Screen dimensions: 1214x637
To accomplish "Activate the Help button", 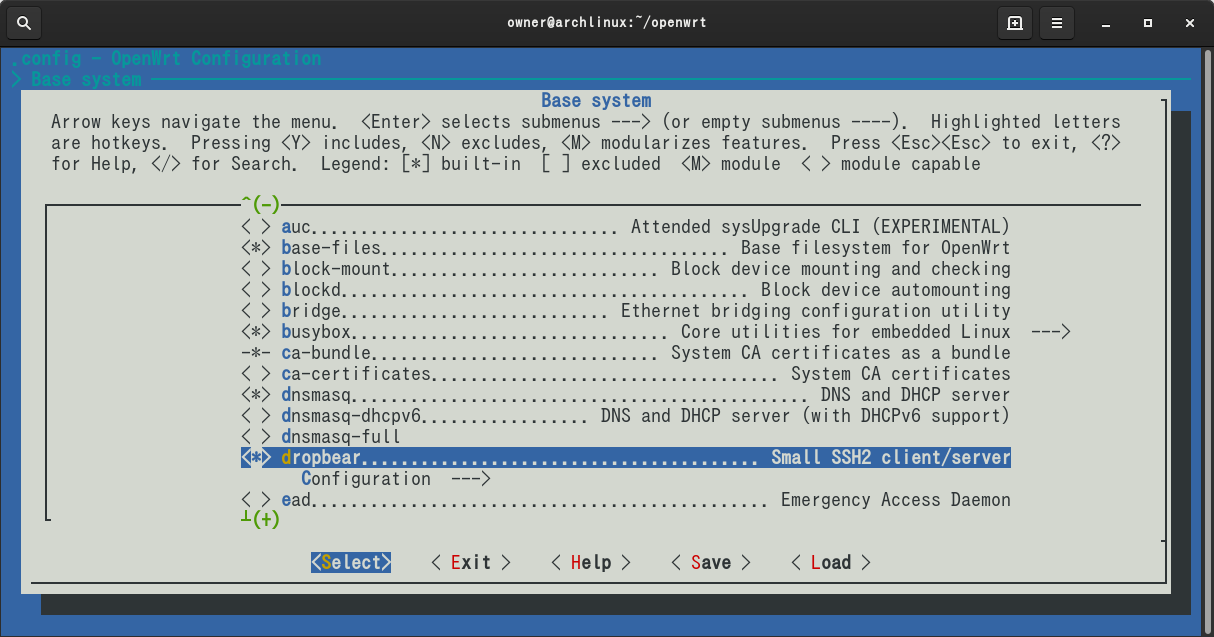I will tap(591, 563).
